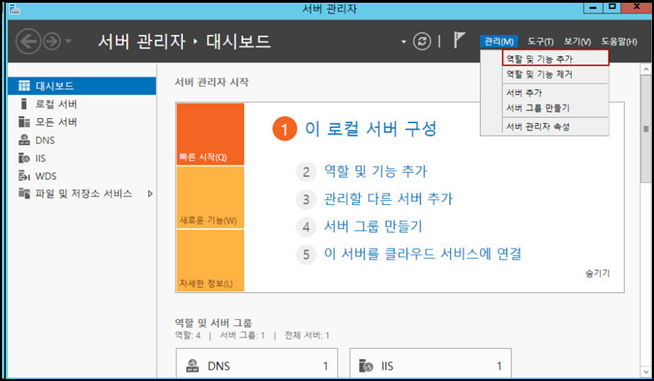Select 서버 그룹 만들기 in dropdown menu
The image size is (654, 381).
[556, 108]
